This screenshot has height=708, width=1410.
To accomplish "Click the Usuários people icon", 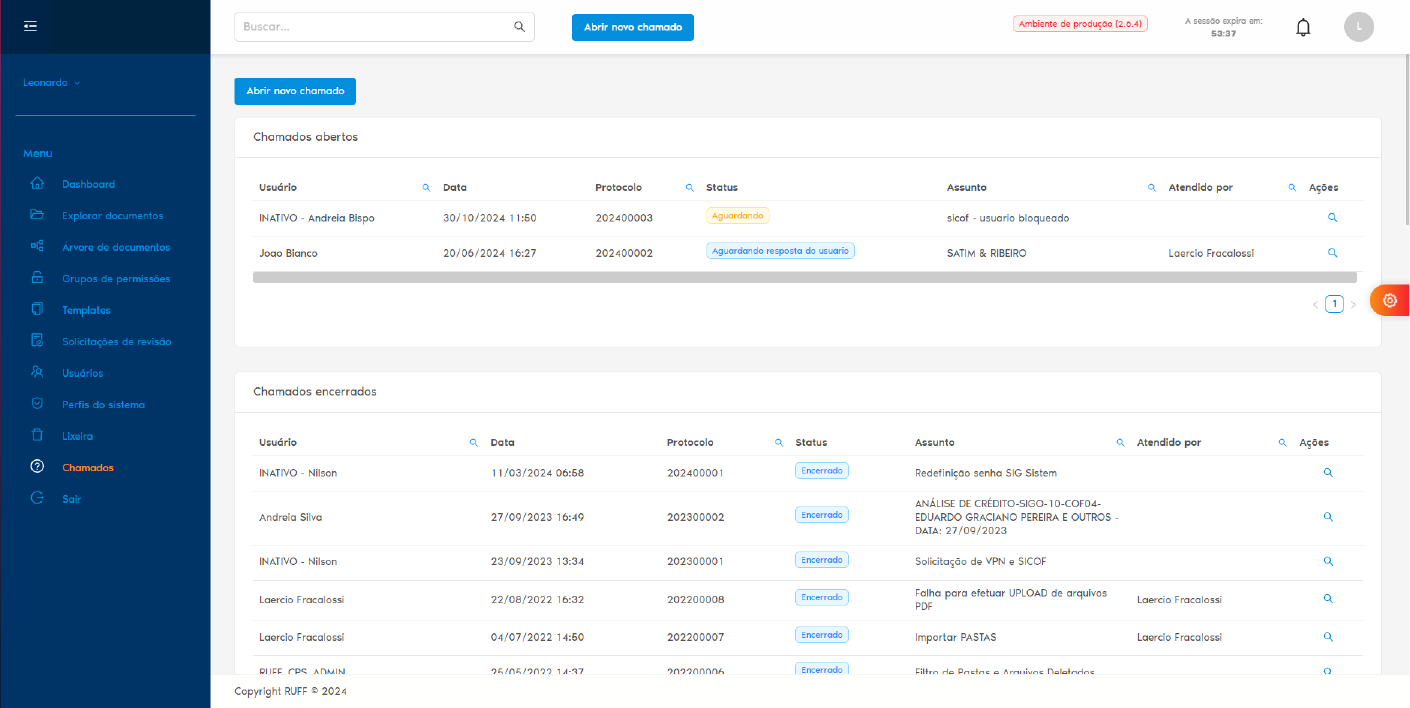I will (x=37, y=373).
